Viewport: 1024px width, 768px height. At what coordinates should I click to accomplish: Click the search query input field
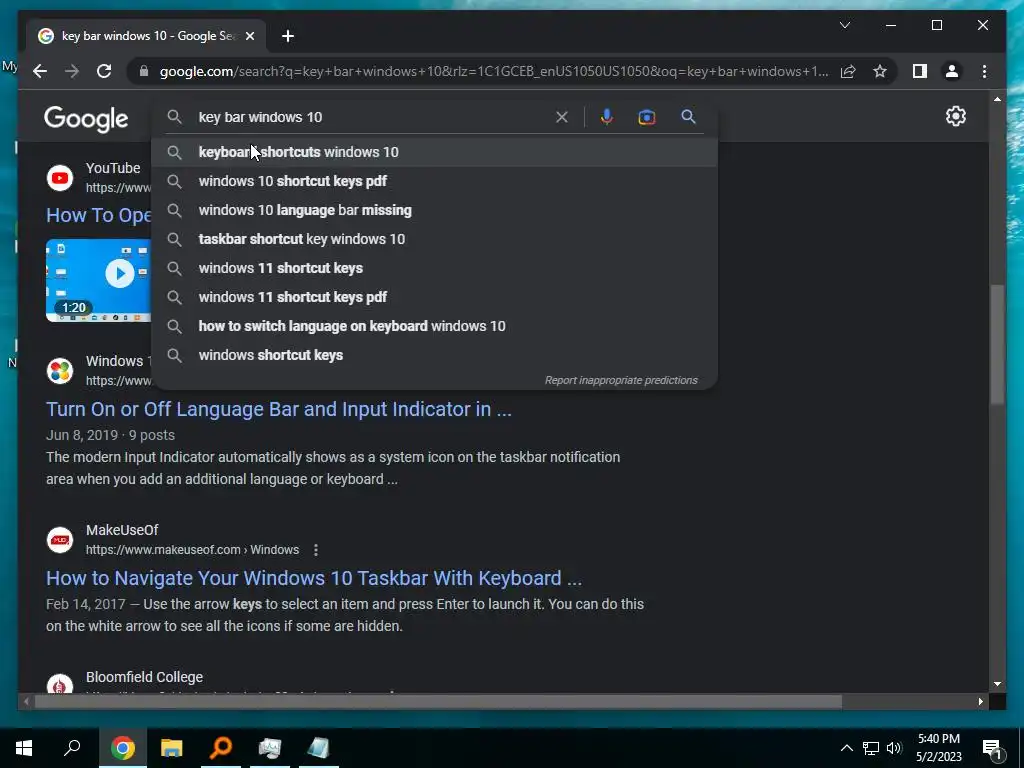372,117
